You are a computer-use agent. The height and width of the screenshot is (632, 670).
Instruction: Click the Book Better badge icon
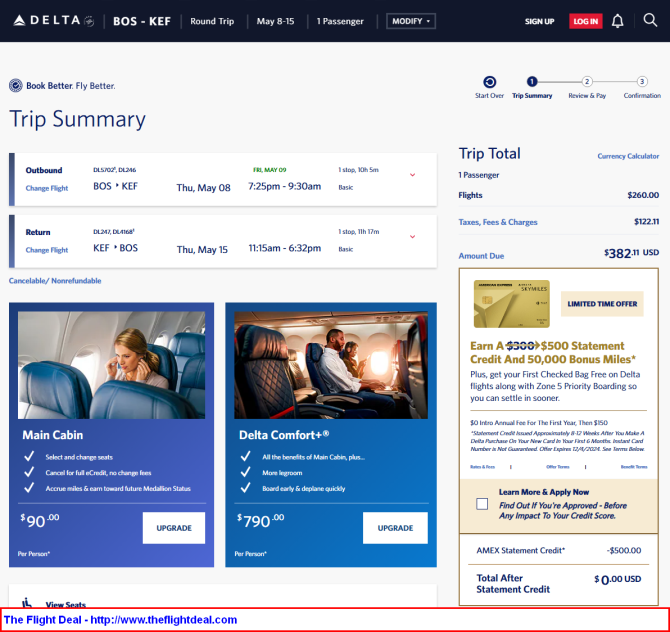point(16,85)
